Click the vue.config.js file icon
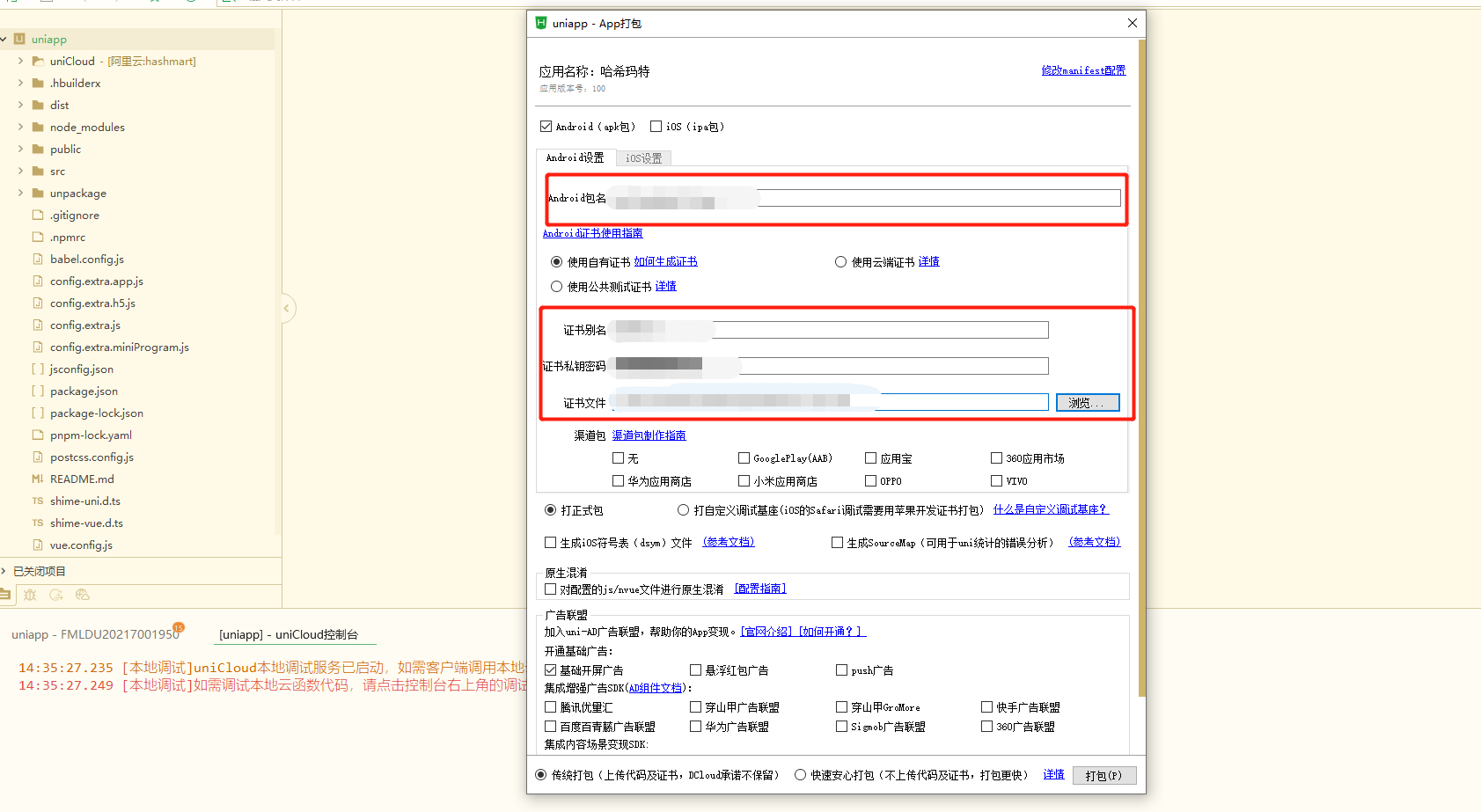 tap(38, 545)
